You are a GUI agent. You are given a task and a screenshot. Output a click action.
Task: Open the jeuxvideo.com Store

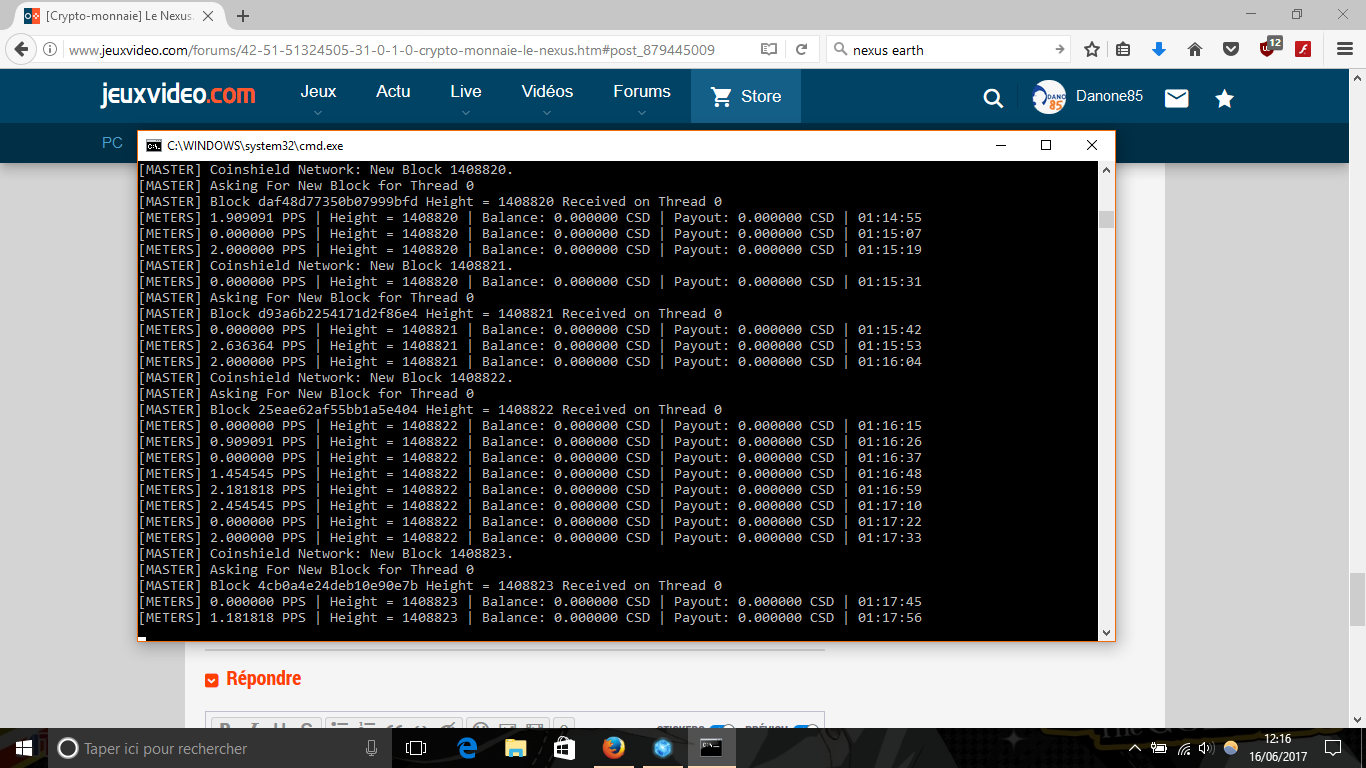[746, 96]
